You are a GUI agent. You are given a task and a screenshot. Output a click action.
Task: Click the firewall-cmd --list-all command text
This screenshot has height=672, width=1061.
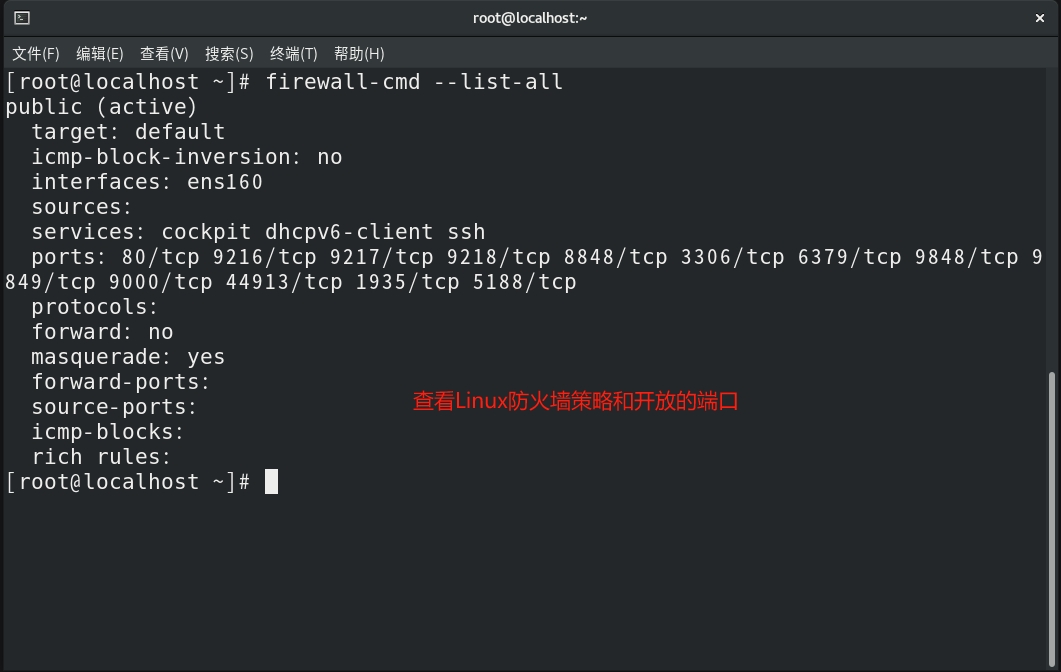tap(413, 82)
